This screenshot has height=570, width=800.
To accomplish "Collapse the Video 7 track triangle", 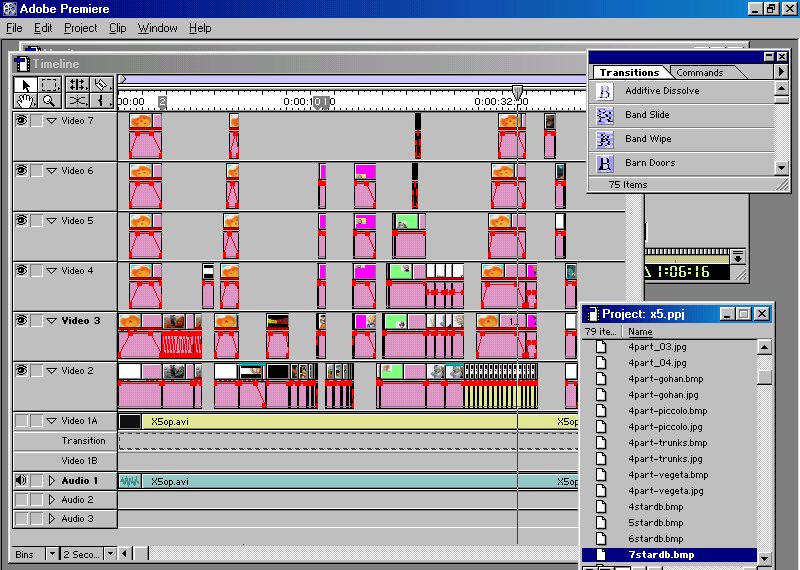I will (x=51, y=121).
